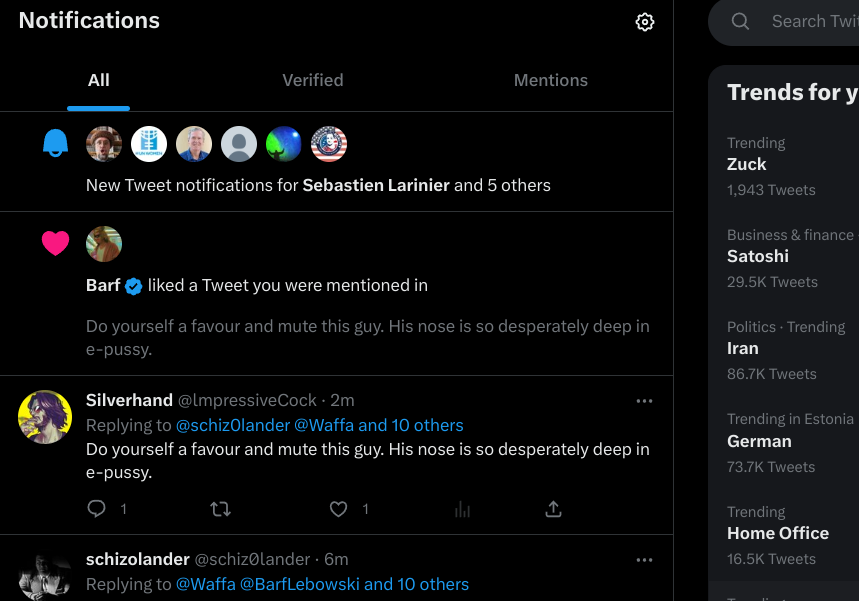Like Silverhand's tweet
859x601 pixels.
click(339, 509)
